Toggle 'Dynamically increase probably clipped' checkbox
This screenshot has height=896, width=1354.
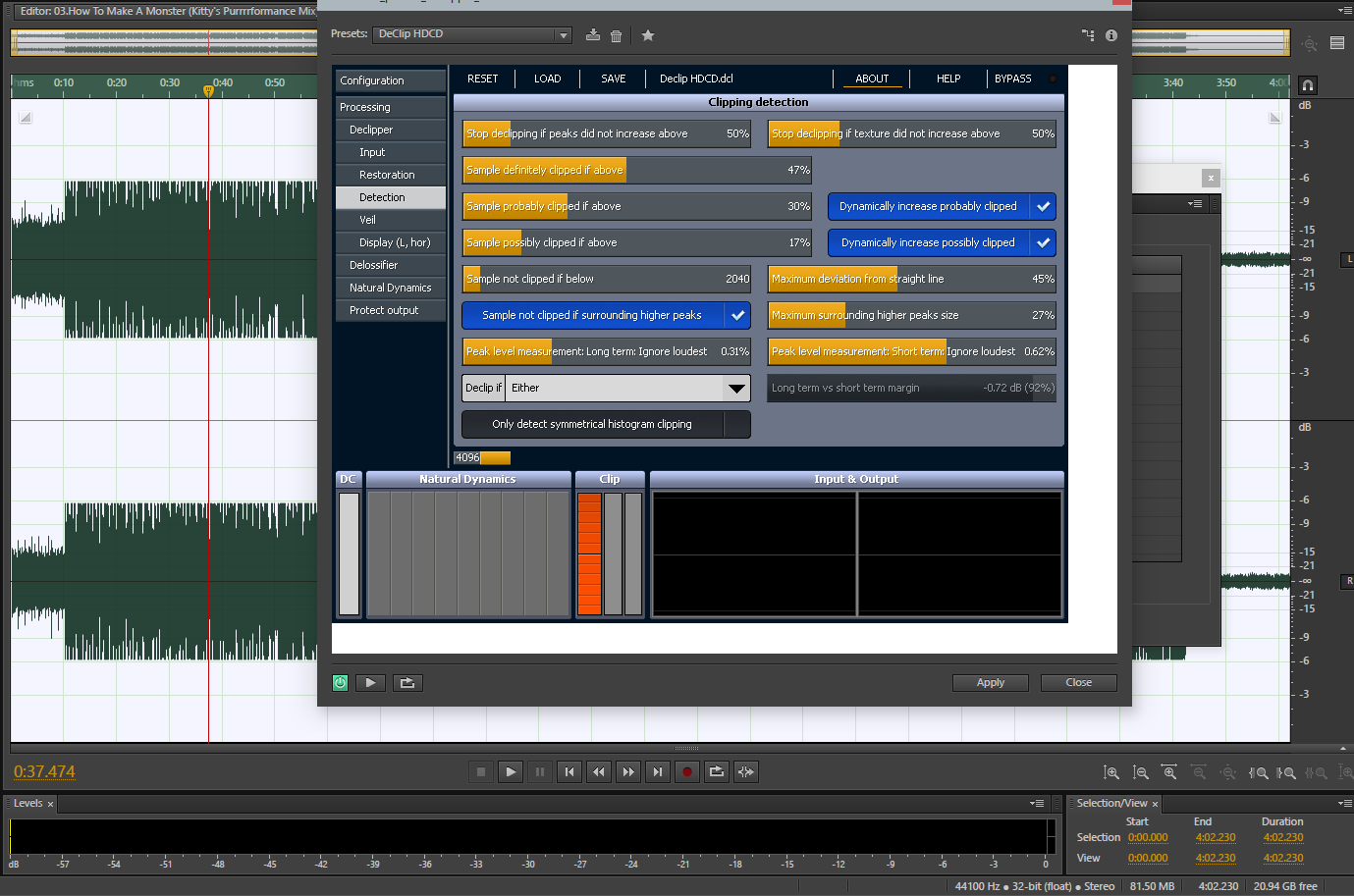point(1043,206)
